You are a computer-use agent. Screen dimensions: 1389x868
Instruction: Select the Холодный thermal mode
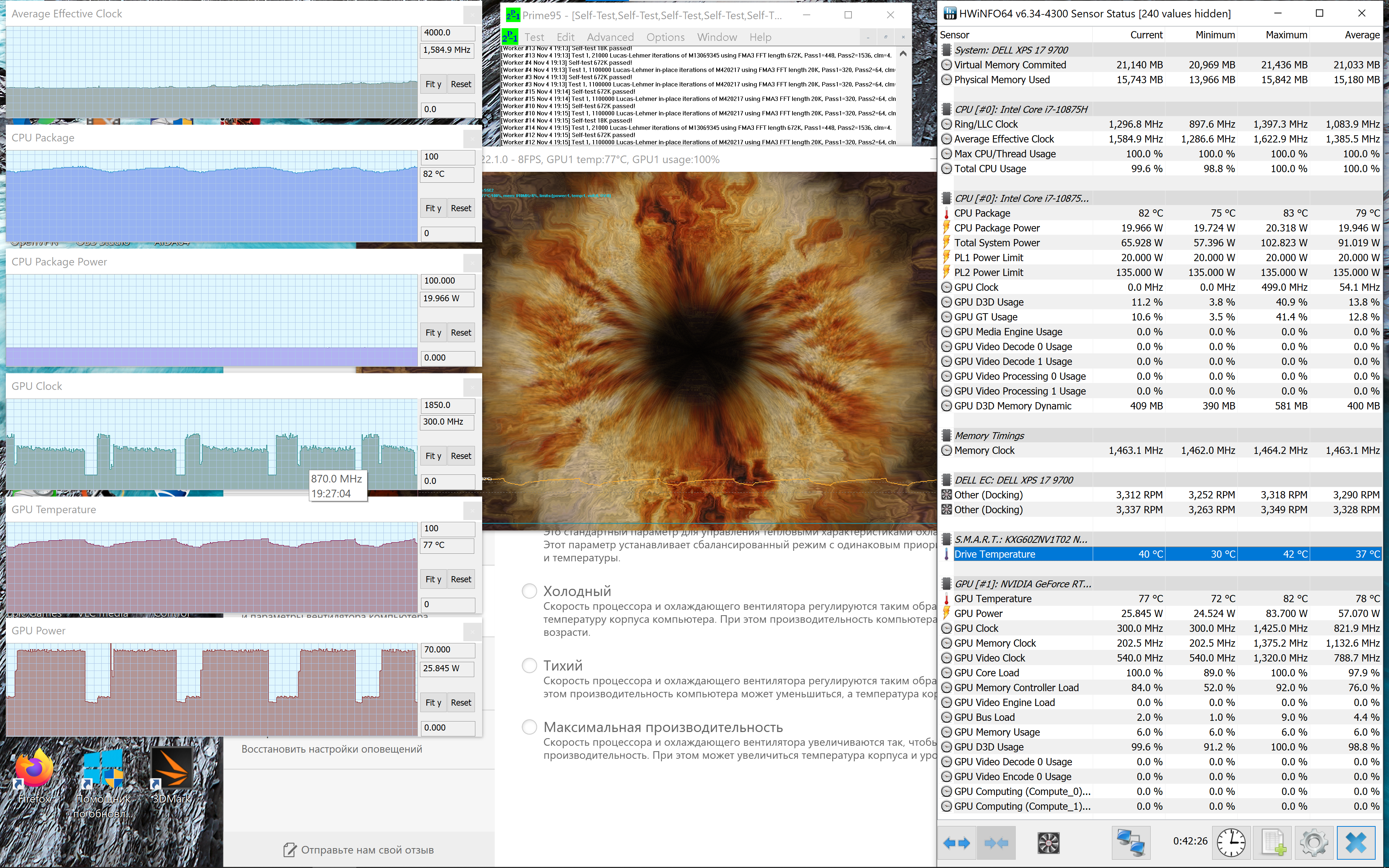click(529, 591)
